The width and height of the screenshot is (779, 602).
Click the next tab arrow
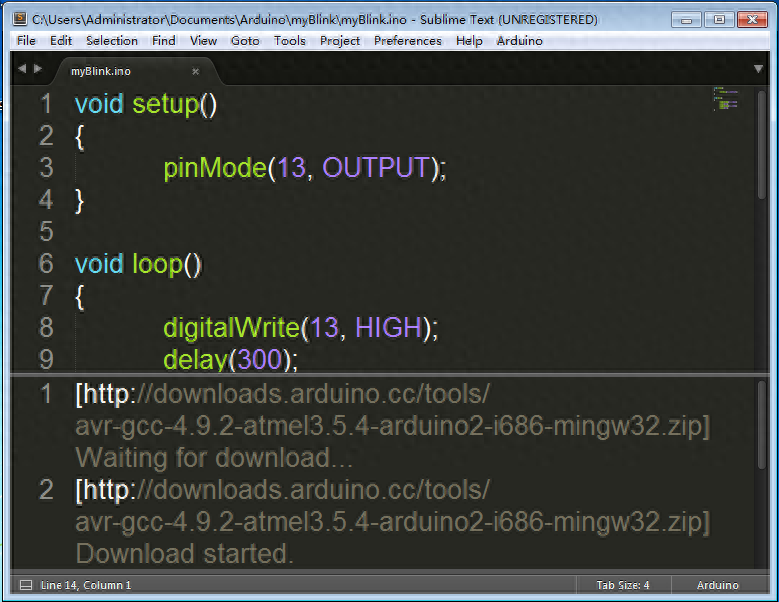(38, 69)
